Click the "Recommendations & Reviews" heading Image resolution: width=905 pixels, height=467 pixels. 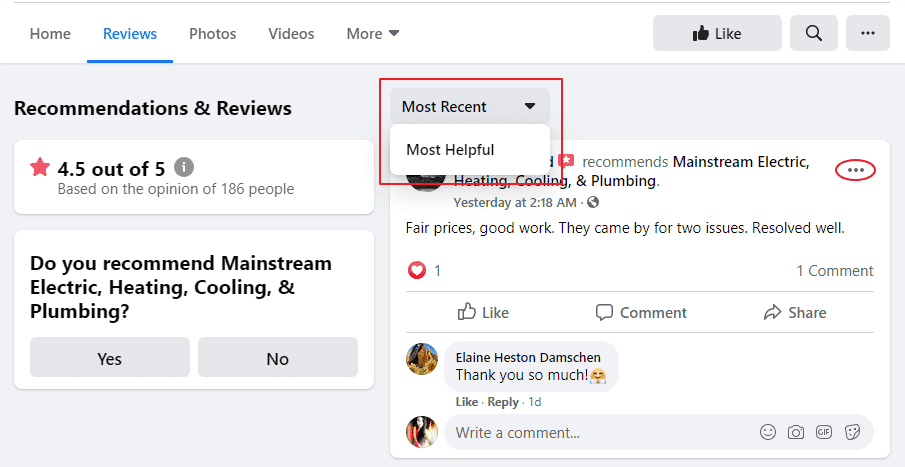pos(153,108)
